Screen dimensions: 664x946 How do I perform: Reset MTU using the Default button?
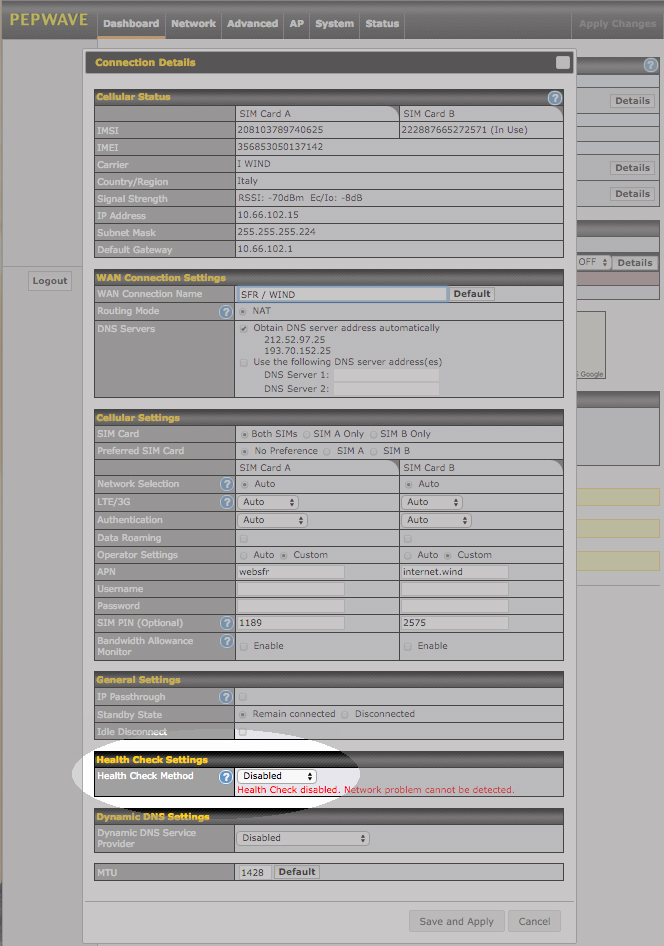pyautogui.click(x=297, y=872)
